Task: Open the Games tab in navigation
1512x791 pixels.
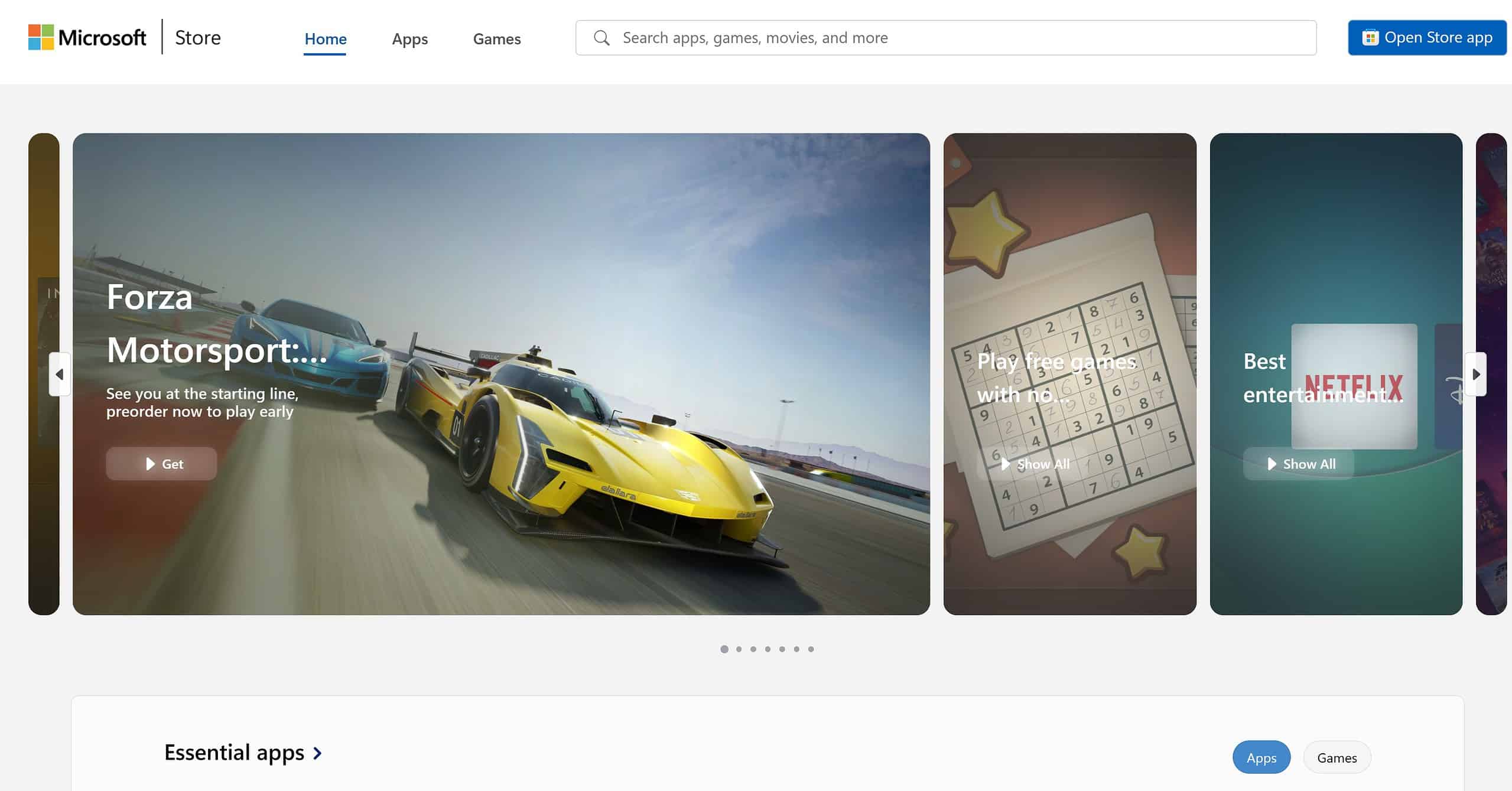Action: [496, 38]
